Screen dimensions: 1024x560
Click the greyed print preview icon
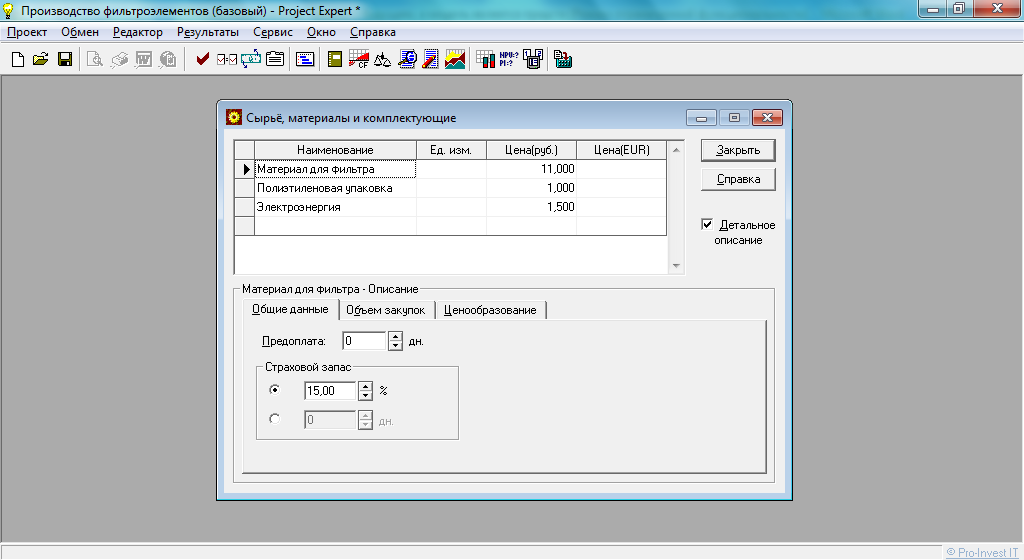pos(95,59)
